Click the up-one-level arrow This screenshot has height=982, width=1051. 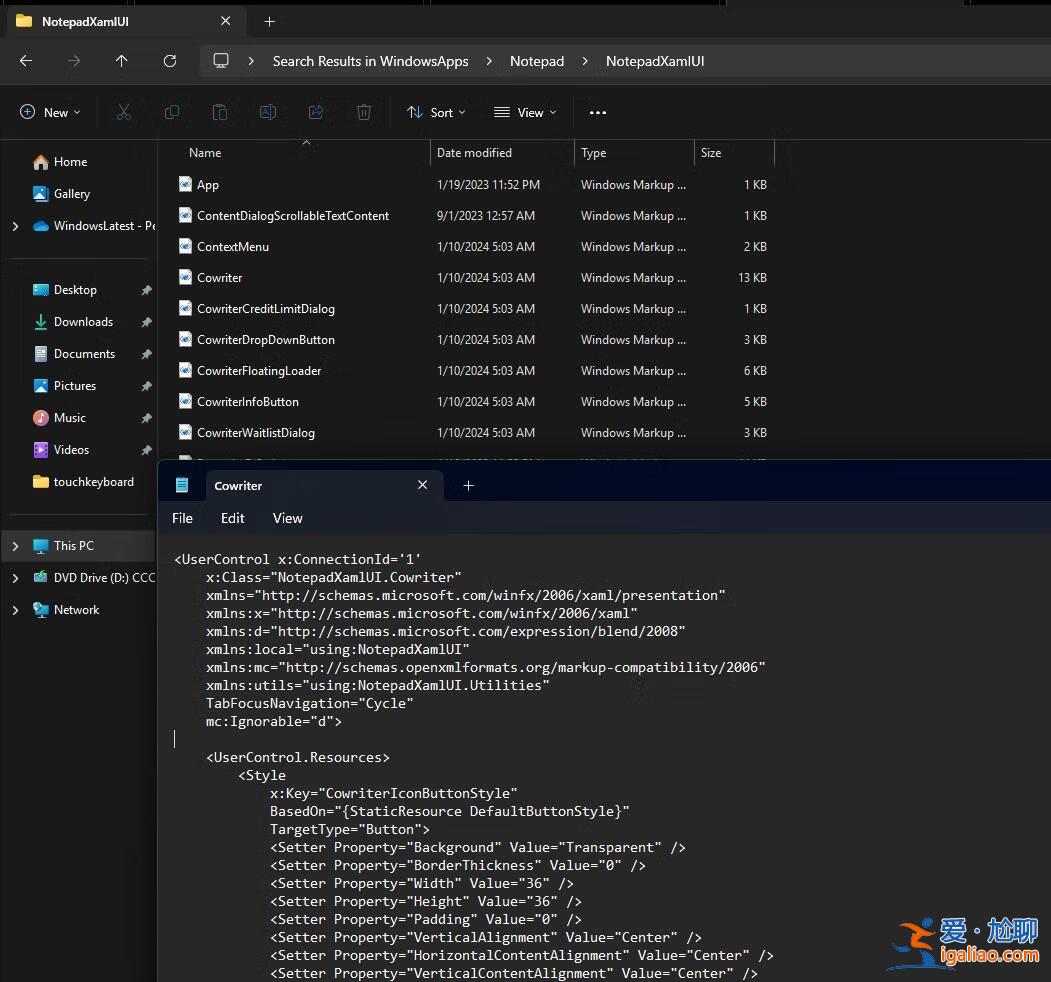tap(122, 61)
